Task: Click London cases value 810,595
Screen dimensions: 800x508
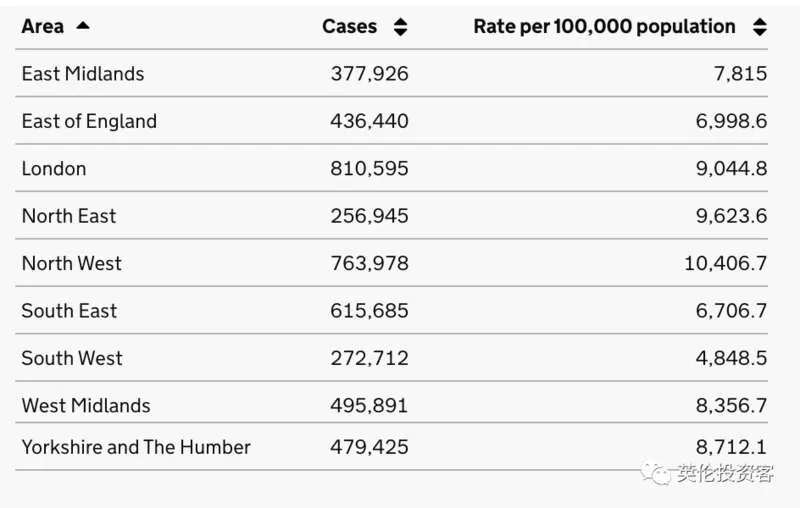Action: click(369, 169)
